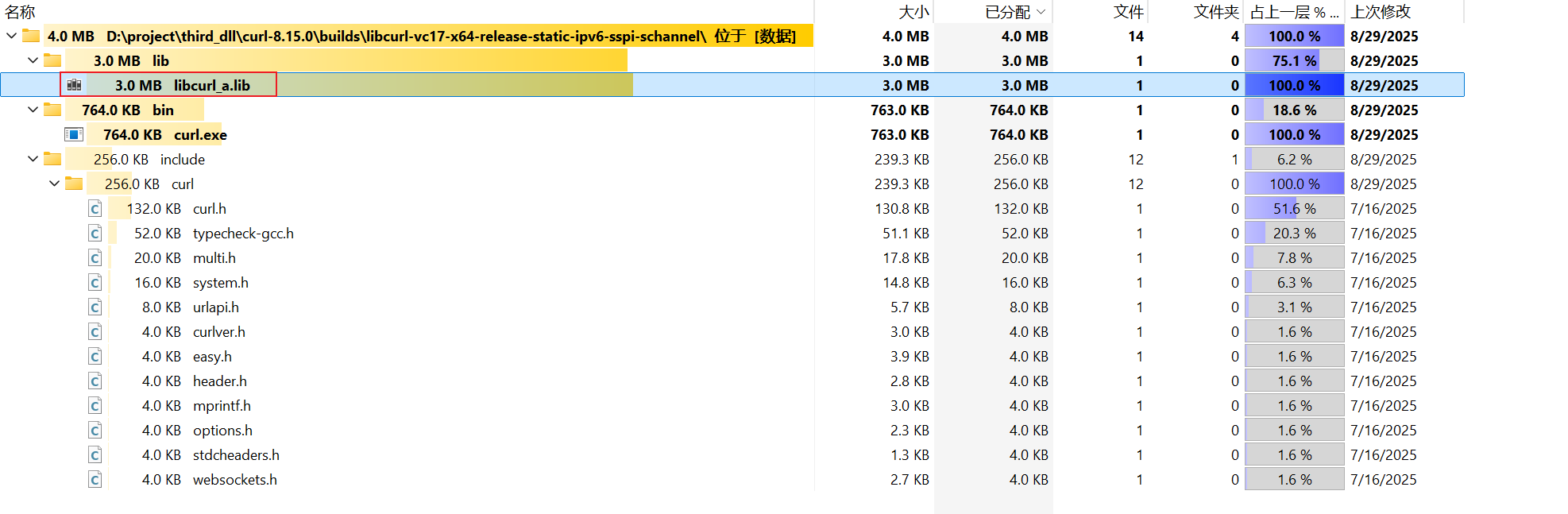1568x514 pixels.
Task: Click the 18.6 % bar of bin
Action: click(1294, 110)
